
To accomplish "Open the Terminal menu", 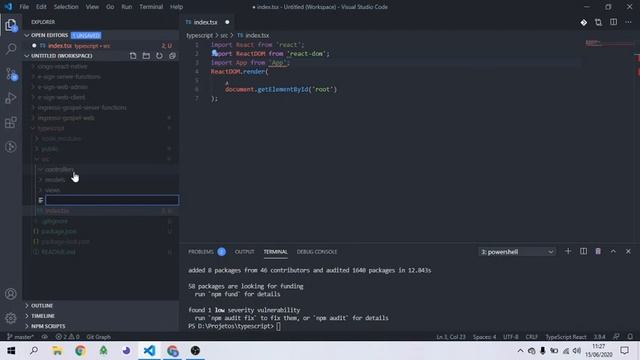I will (x=151, y=7).
